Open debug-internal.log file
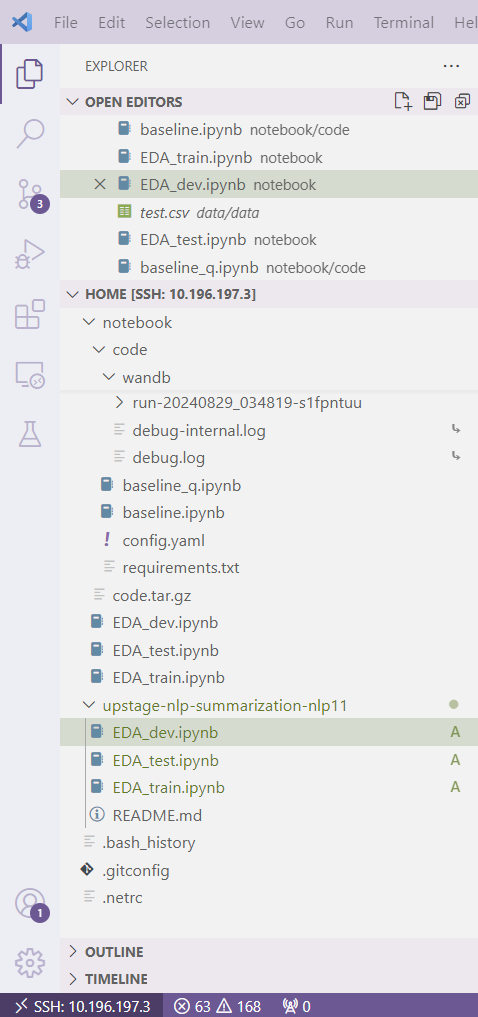 pyautogui.click(x=269, y=430)
